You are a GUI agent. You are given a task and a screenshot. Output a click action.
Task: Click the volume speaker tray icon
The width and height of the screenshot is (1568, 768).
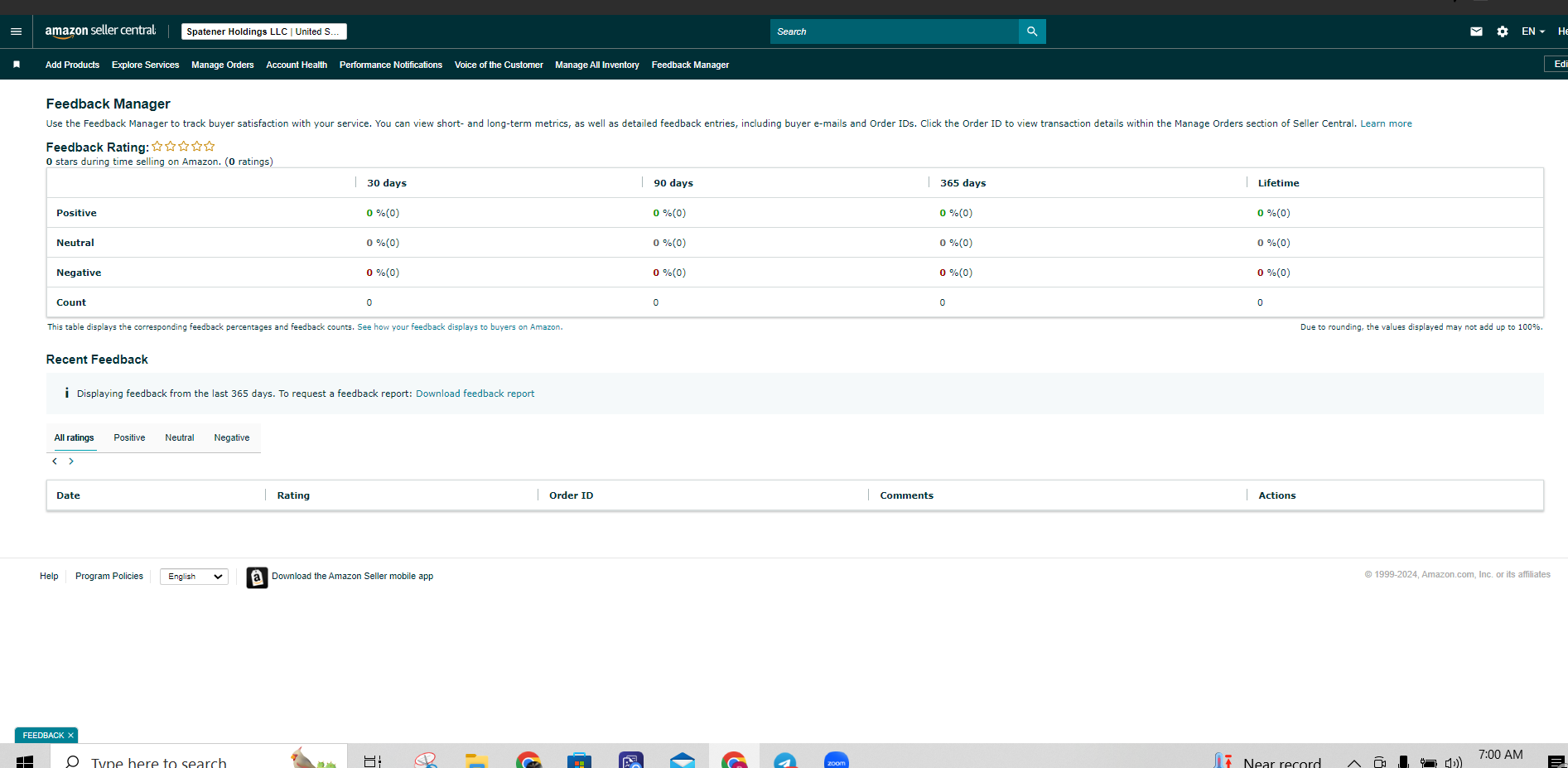(1454, 762)
